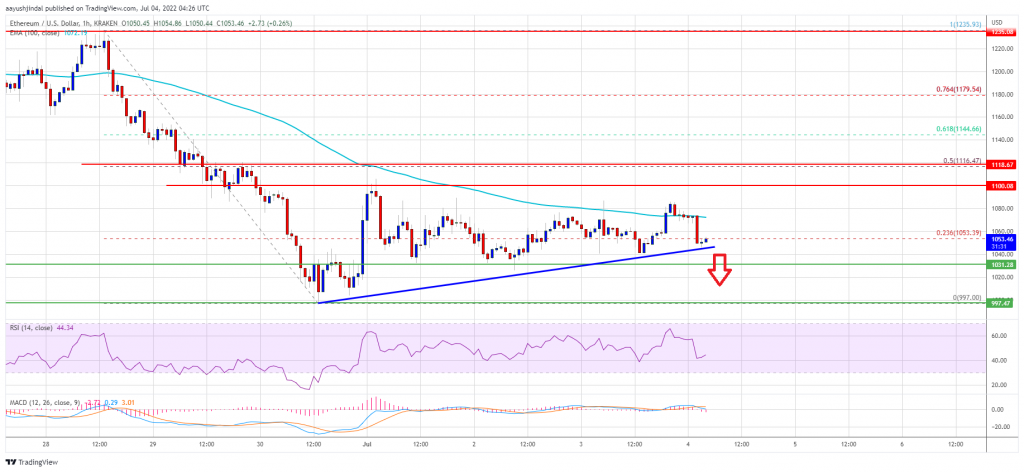The height and width of the screenshot is (472, 1024).
Task: Click the Jul marker on time axis
Action: [x=366, y=445]
